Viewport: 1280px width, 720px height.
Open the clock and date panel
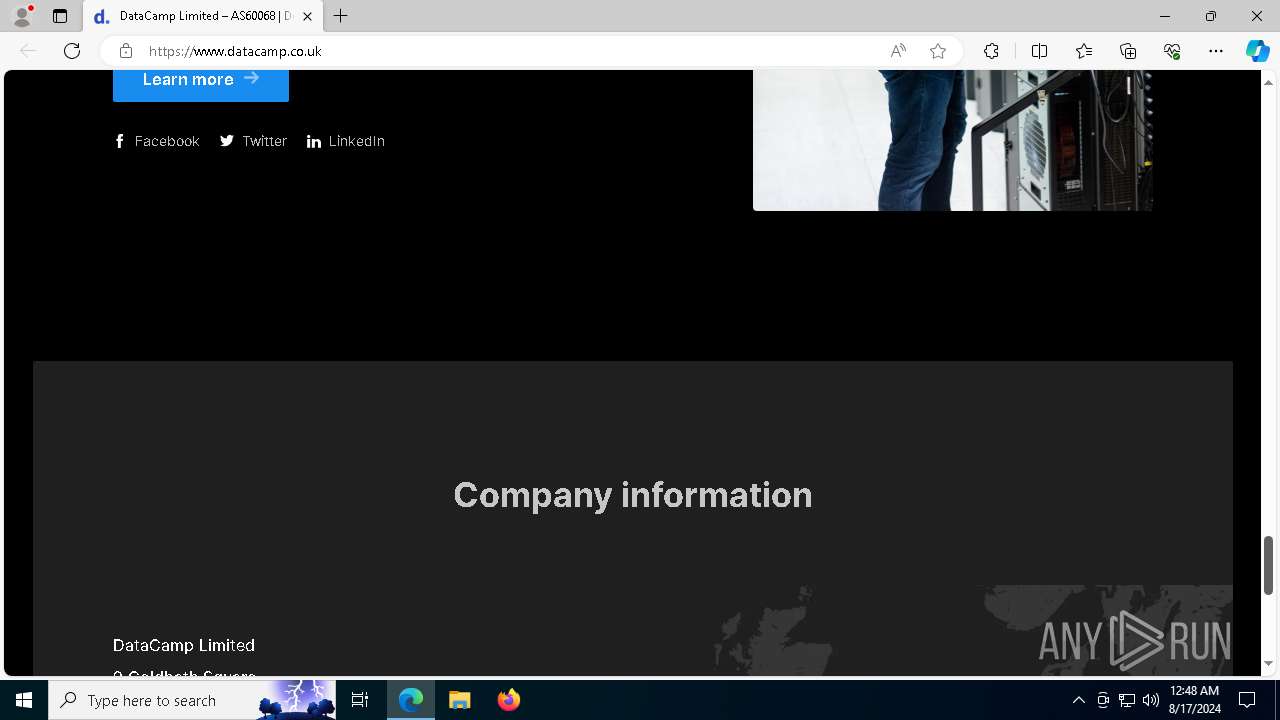click(x=1194, y=700)
